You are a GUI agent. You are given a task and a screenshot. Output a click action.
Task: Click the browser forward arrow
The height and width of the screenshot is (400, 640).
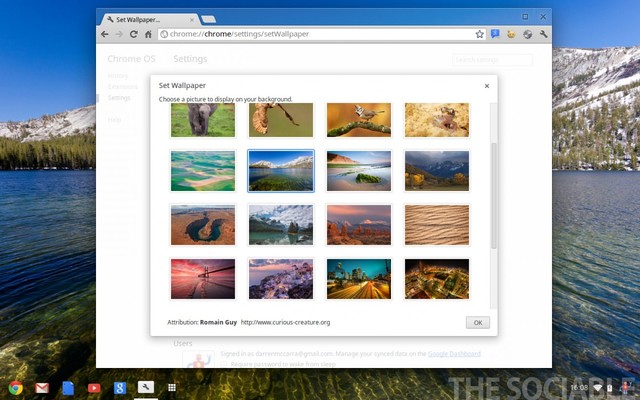tap(119, 34)
